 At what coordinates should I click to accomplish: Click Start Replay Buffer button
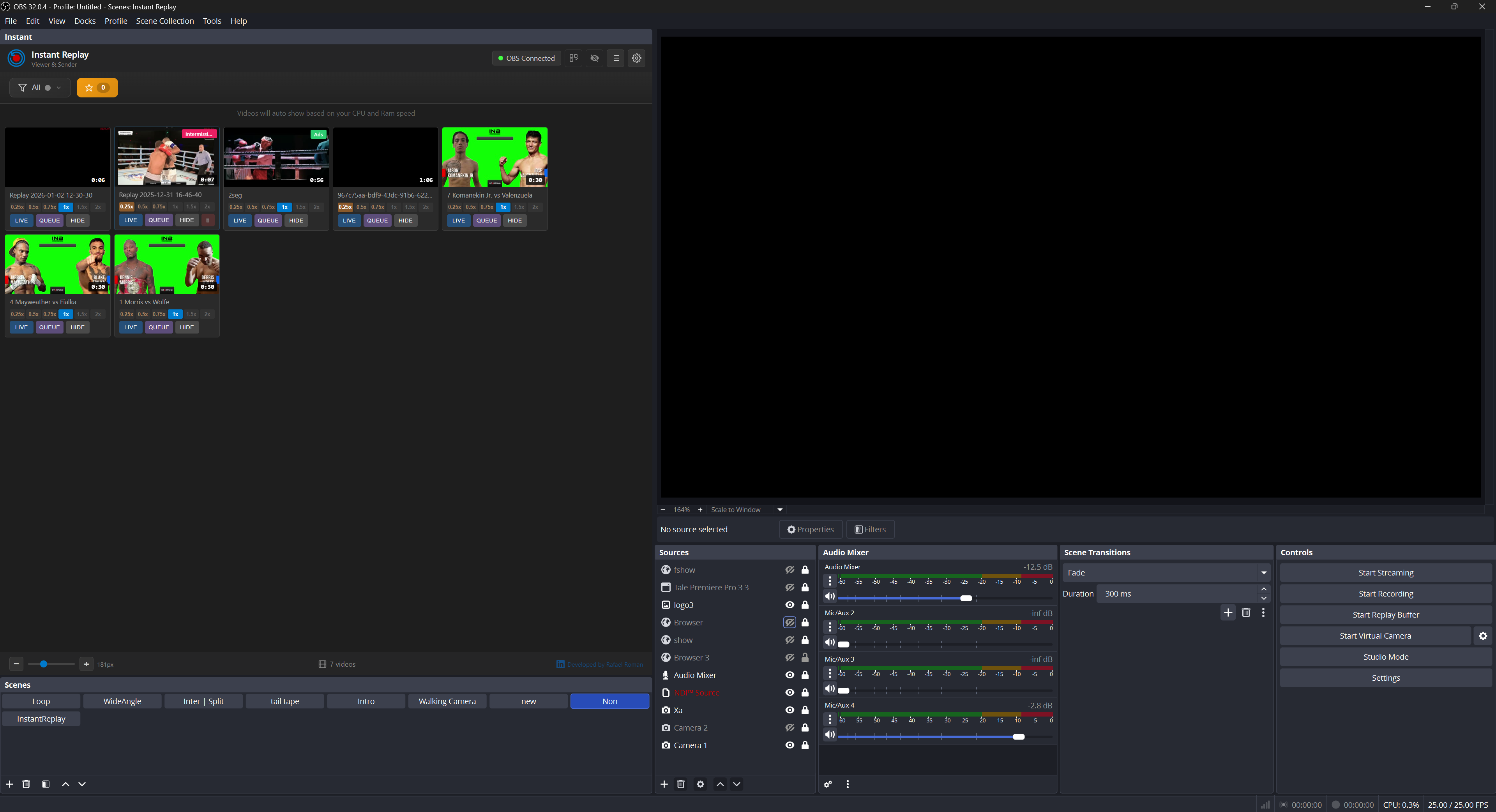[1386, 614]
